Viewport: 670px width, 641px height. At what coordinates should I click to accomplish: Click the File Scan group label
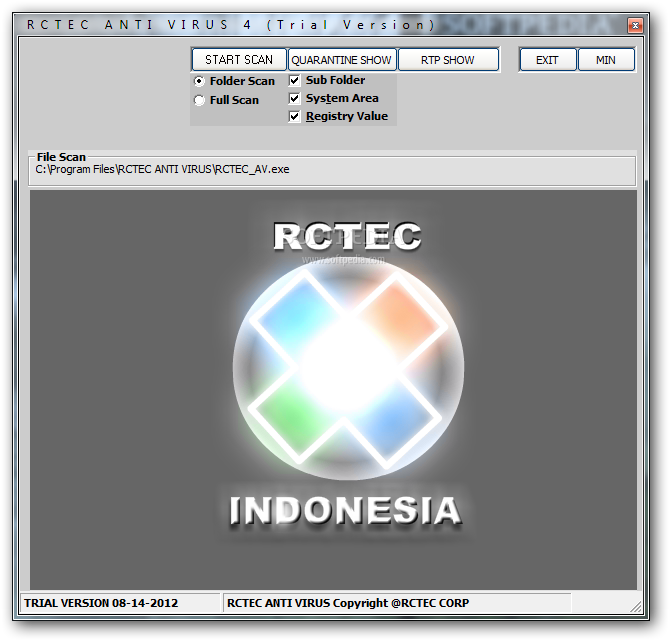click(x=61, y=157)
